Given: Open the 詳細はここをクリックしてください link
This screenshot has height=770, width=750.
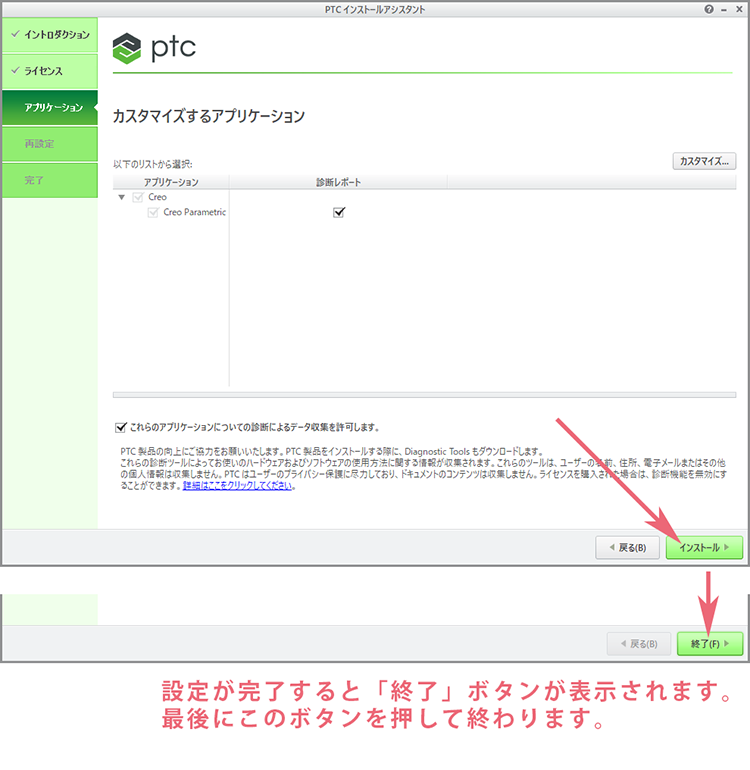Looking at the screenshot, I should coord(238,486).
